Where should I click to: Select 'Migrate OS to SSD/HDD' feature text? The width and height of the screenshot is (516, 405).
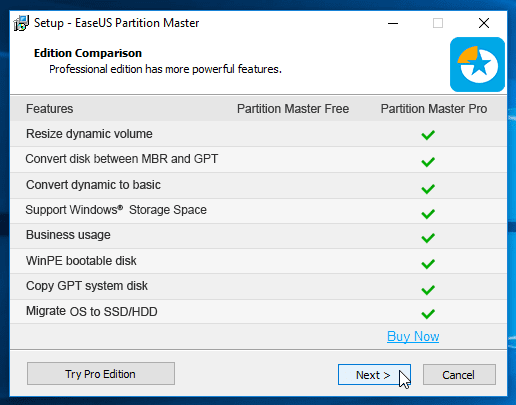pos(92,311)
